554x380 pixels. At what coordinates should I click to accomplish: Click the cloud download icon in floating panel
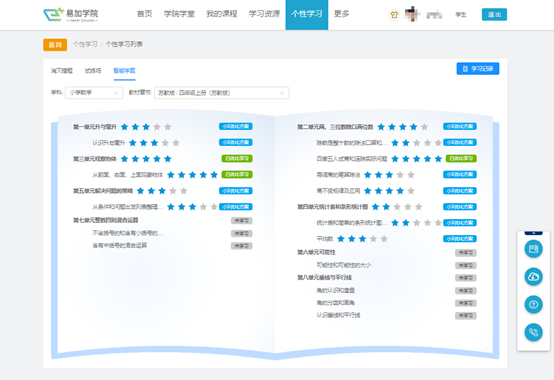[x=533, y=277]
